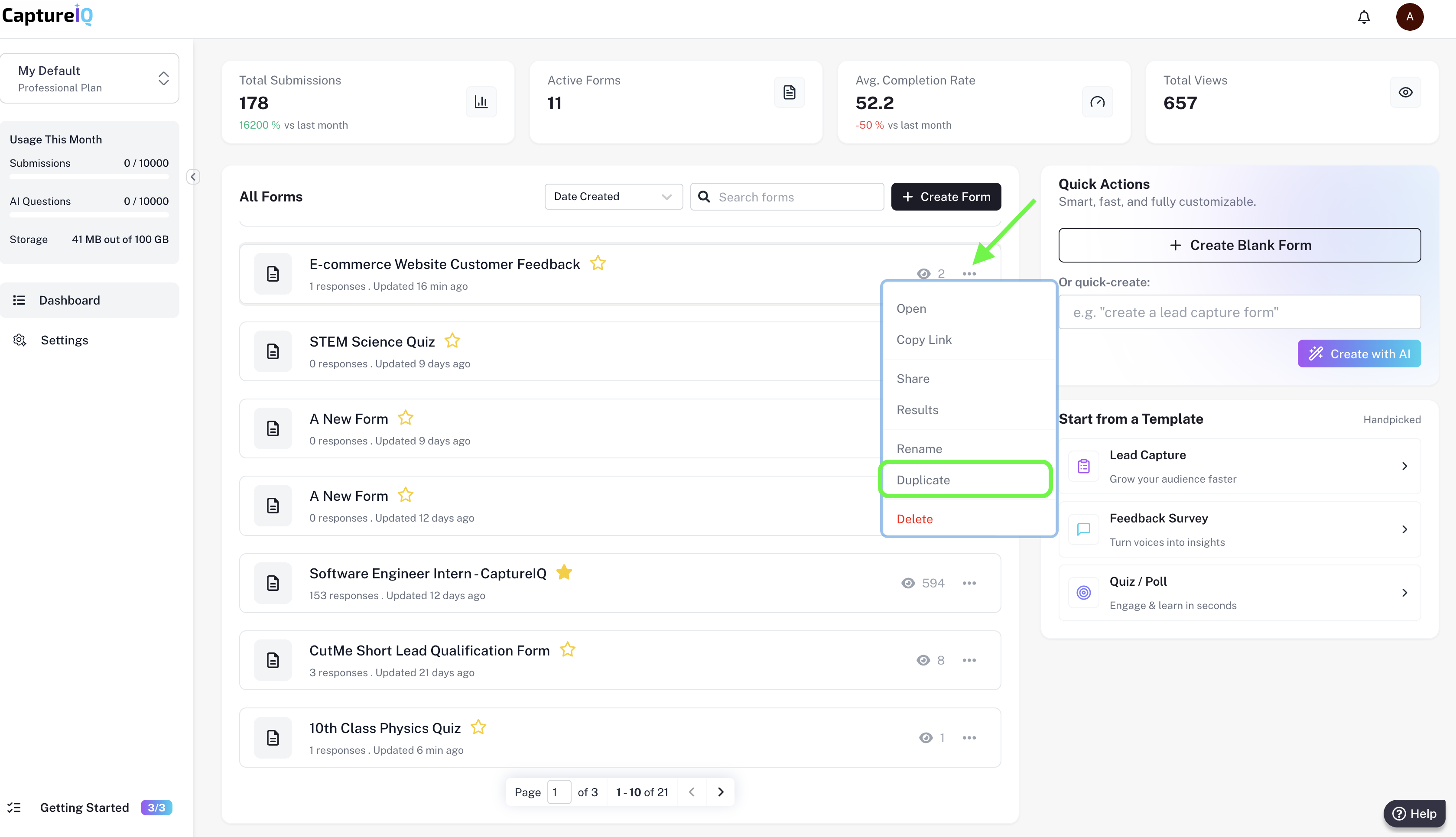Open options for 10th Class Physics Quiz
The width and height of the screenshot is (1456, 837).
(968, 737)
